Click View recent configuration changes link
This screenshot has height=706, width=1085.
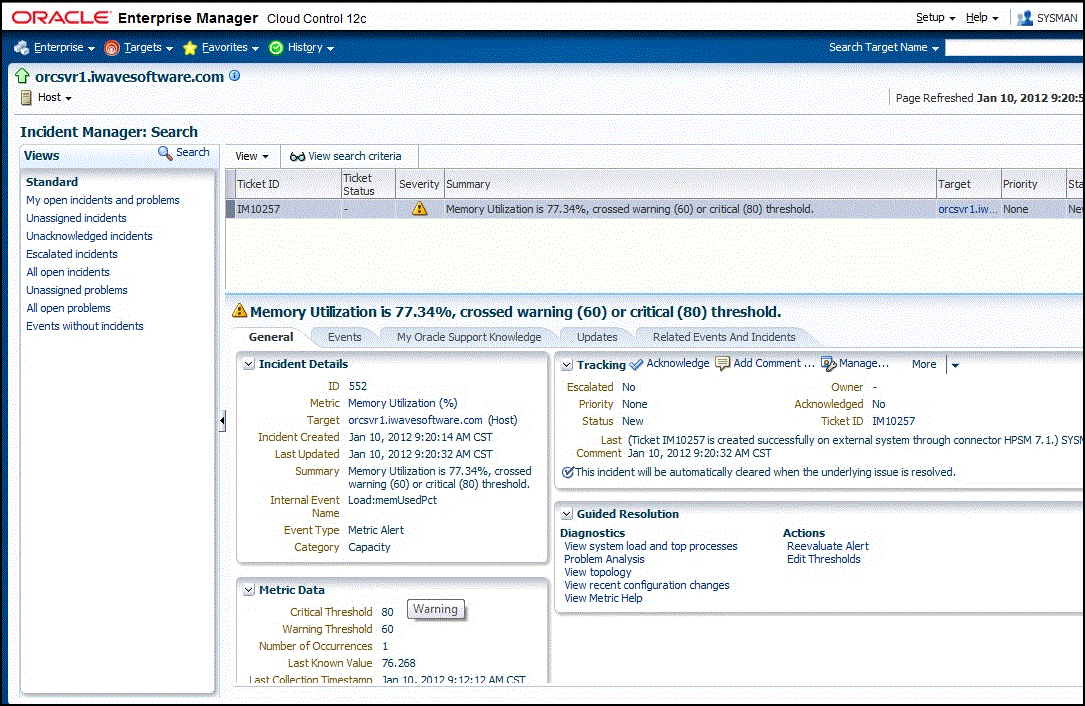[646, 586]
